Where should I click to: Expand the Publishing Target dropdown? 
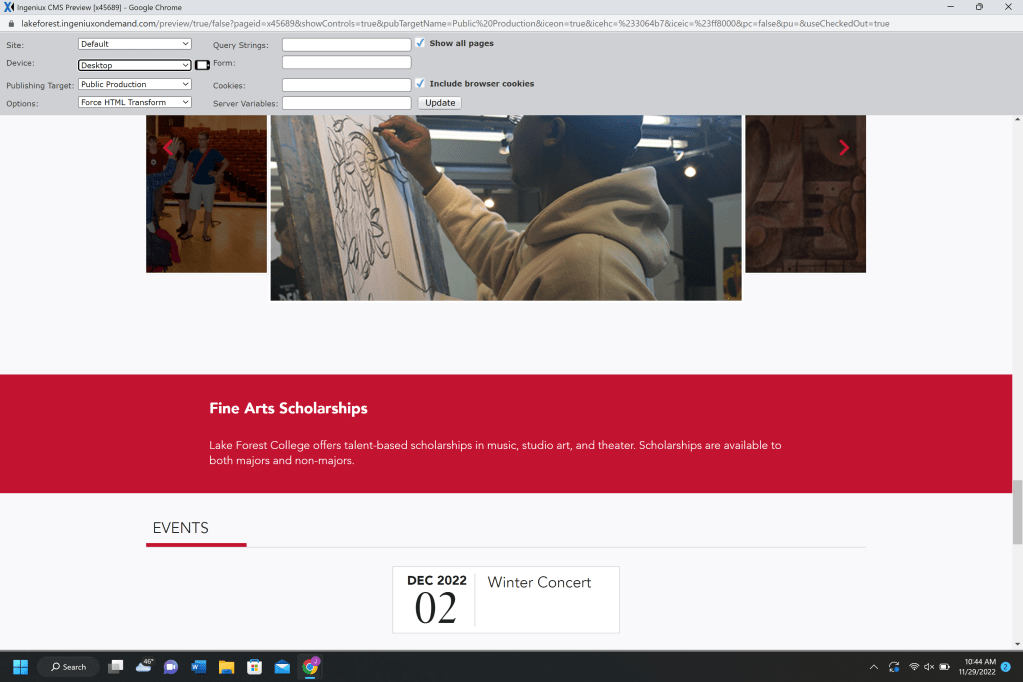pos(135,85)
